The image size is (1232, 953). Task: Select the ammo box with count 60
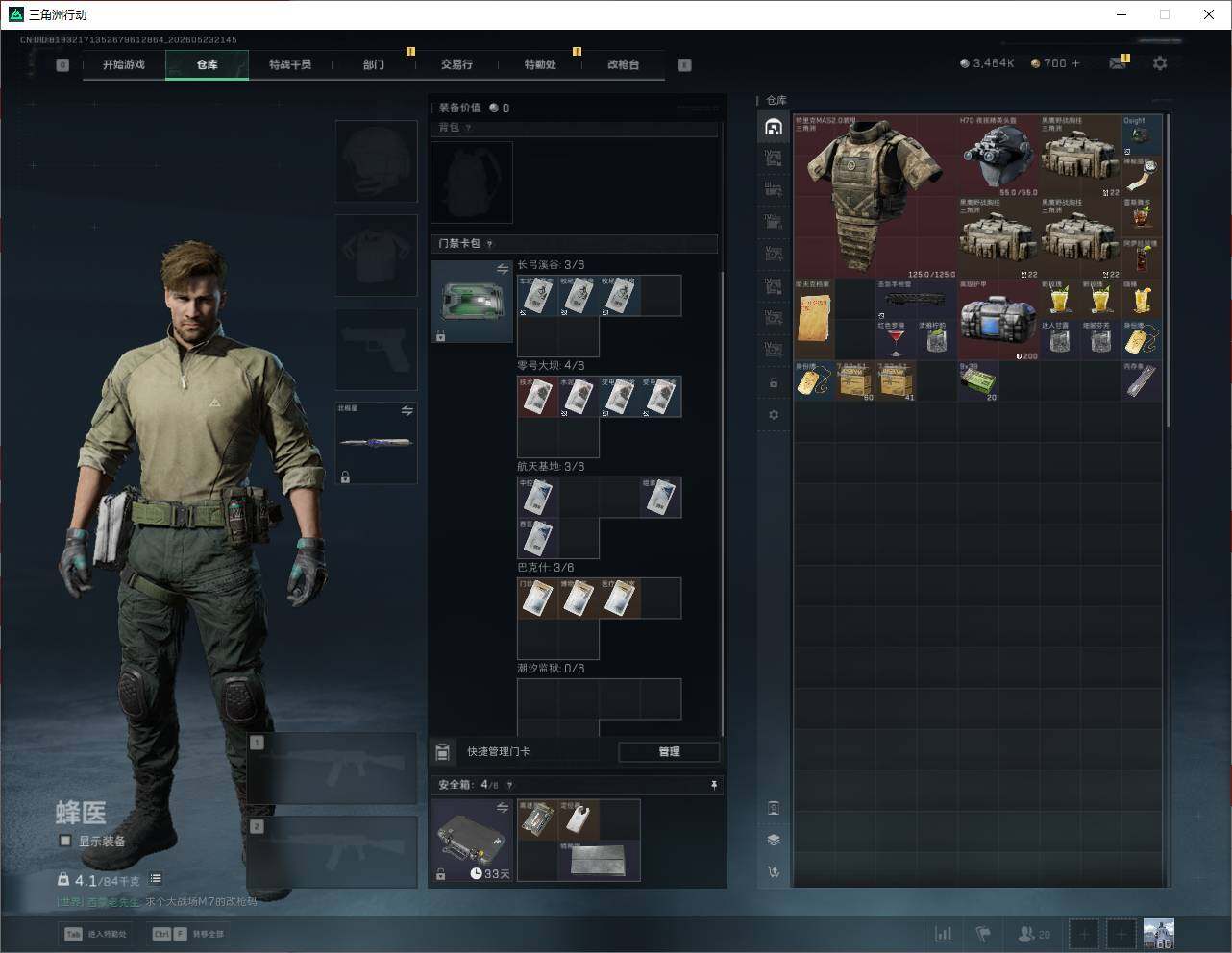(x=855, y=381)
